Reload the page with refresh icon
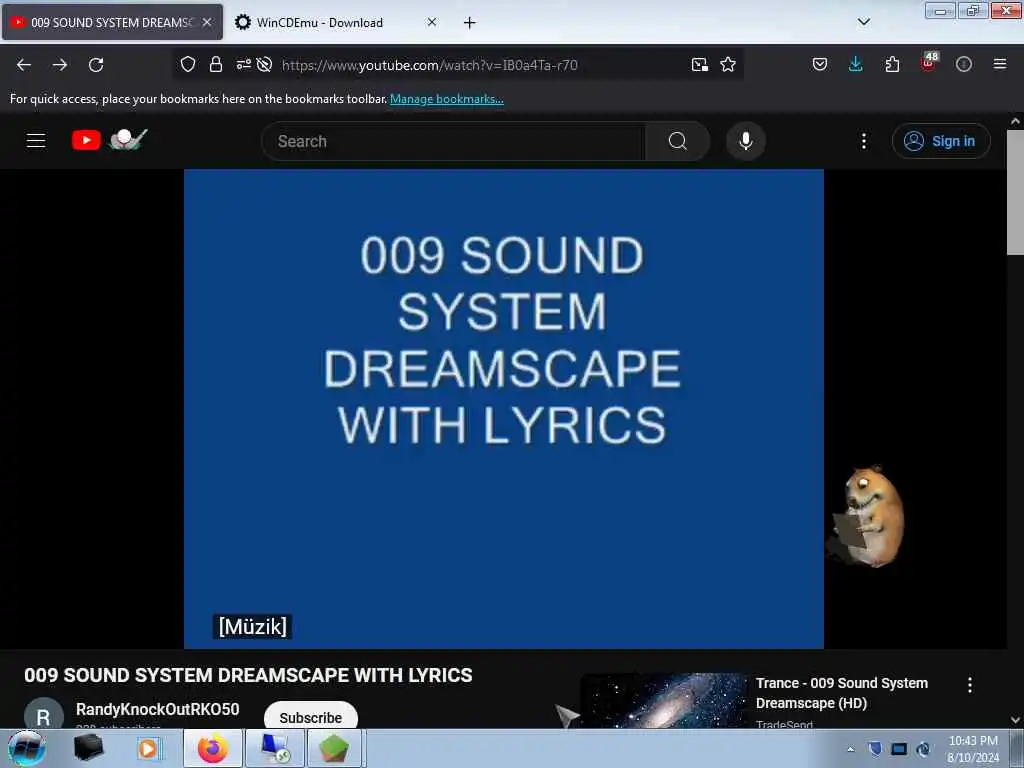Image resolution: width=1024 pixels, height=768 pixels. pos(96,65)
